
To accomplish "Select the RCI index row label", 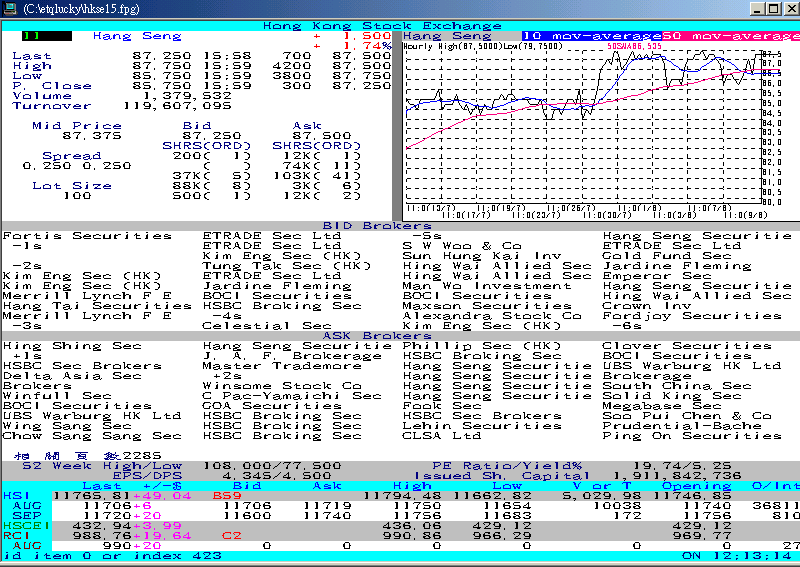I will tap(16, 536).
